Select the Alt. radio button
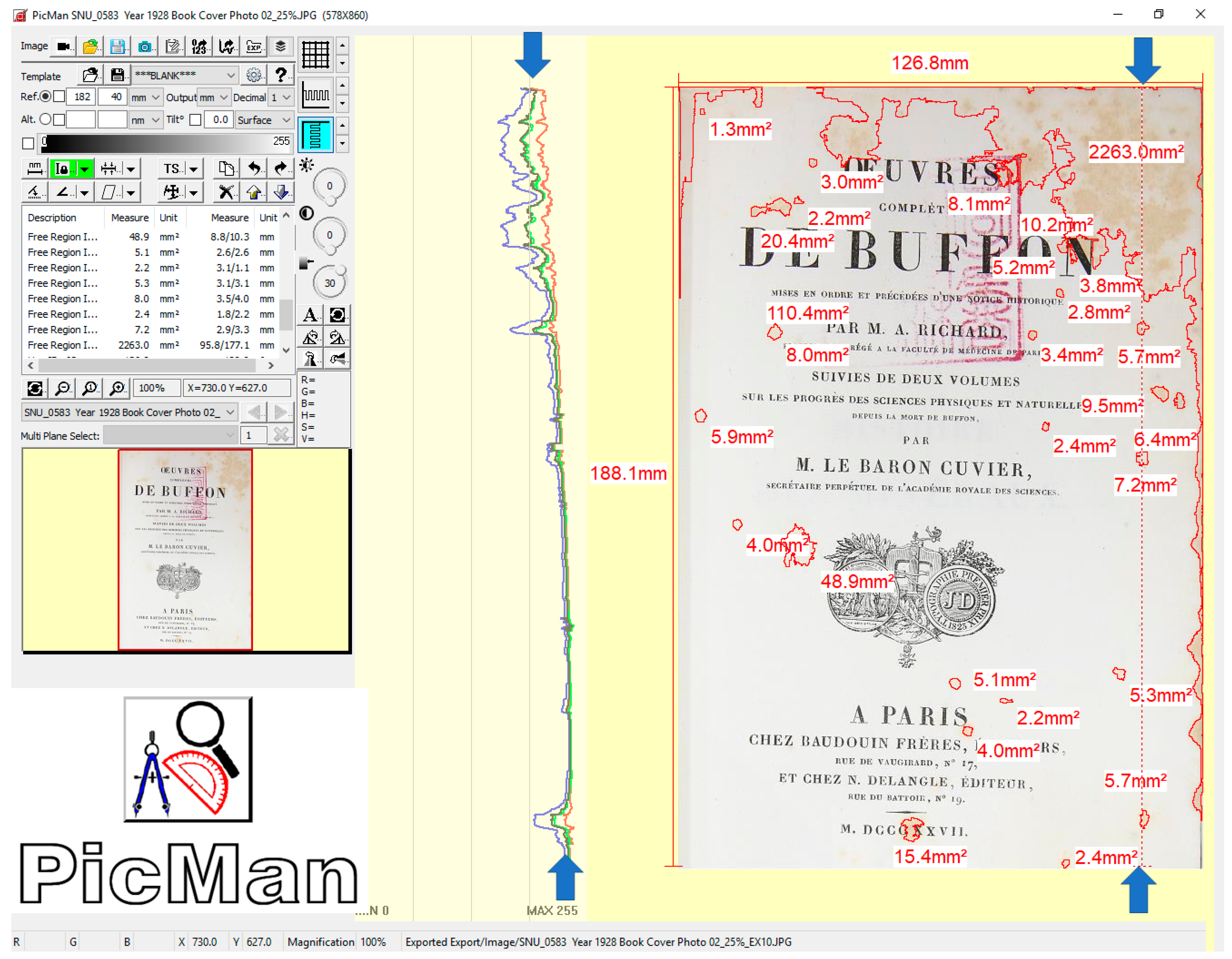1232x959 pixels. [x=45, y=120]
